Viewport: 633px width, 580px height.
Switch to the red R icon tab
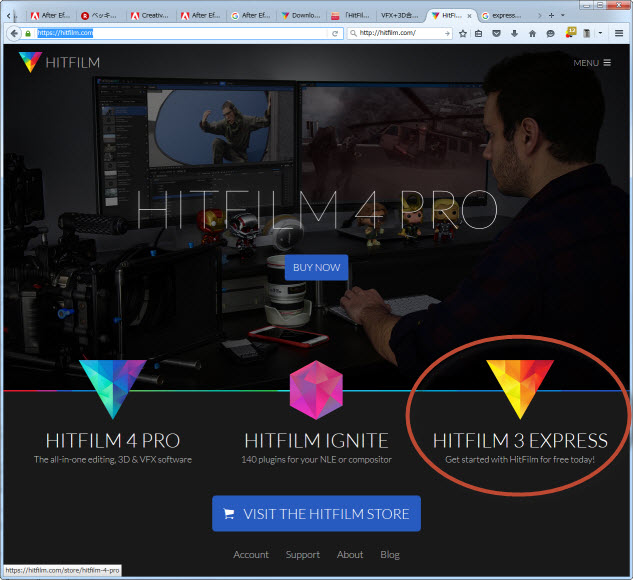[99, 16]
